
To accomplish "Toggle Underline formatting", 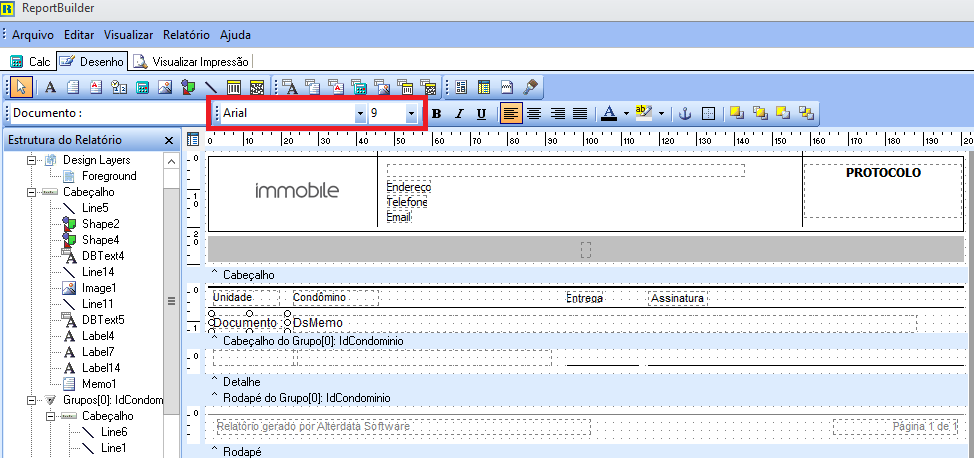I will click(481, 114).
